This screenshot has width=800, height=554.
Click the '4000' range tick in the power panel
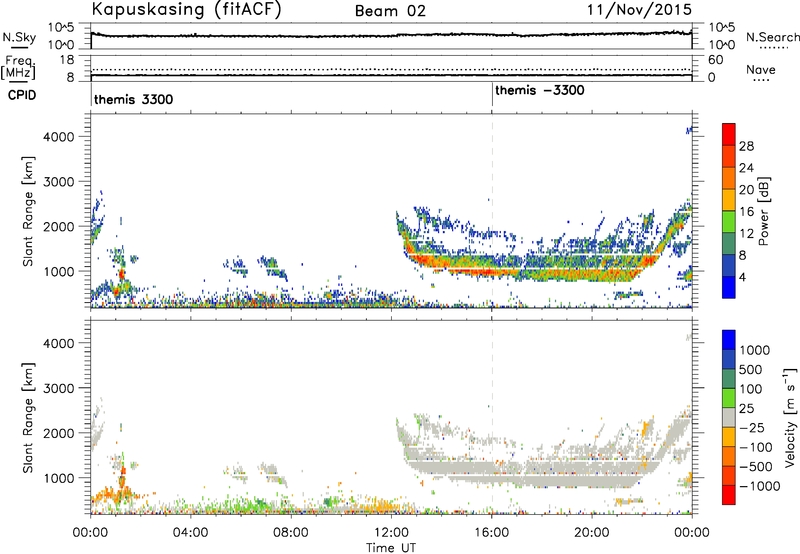pyautogui.click(x=59, y=137)
